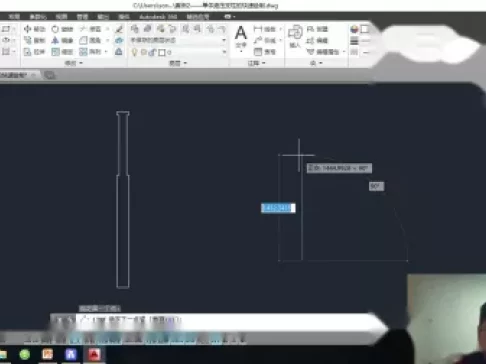Select the Scale tool
Screen dimensions: 486x364
62,52
